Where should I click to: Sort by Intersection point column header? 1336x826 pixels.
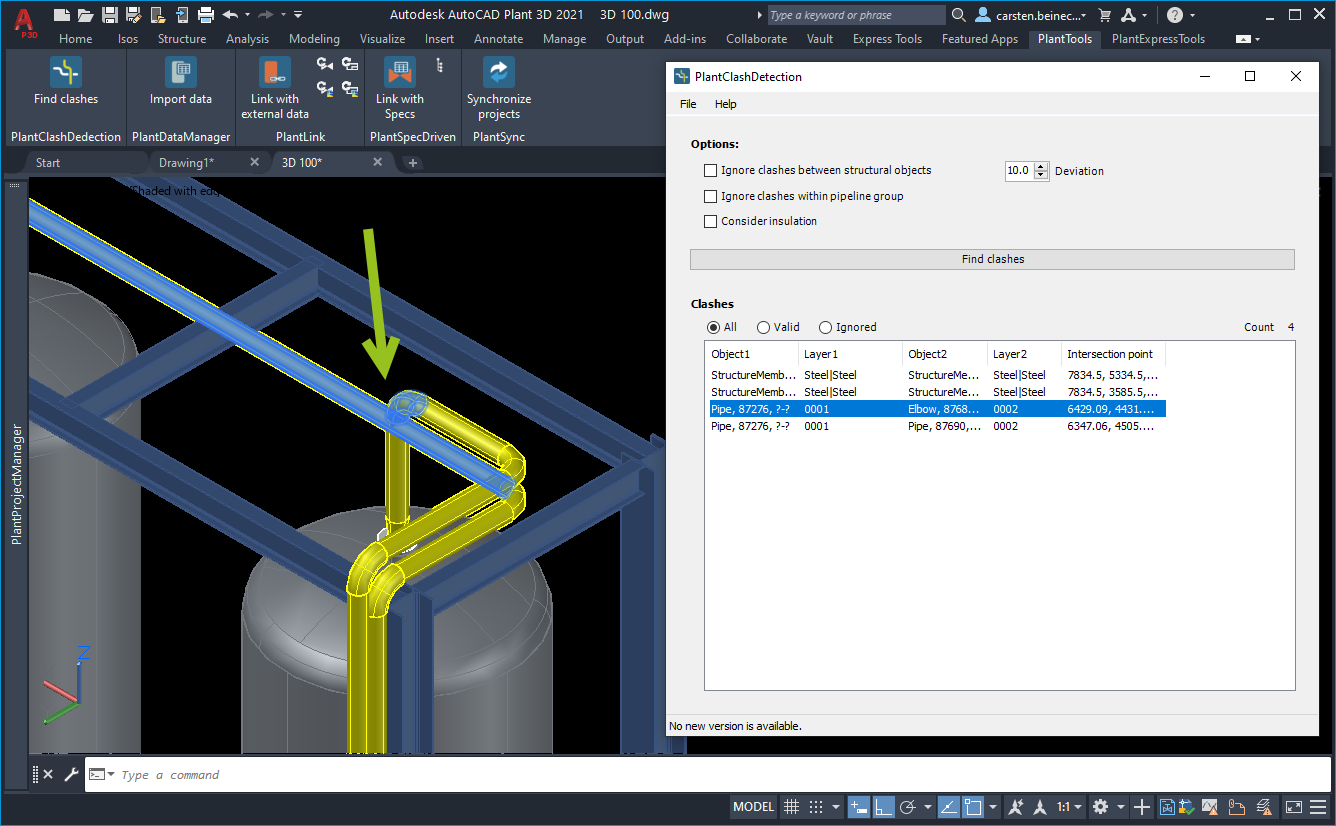click(1112, 354)
